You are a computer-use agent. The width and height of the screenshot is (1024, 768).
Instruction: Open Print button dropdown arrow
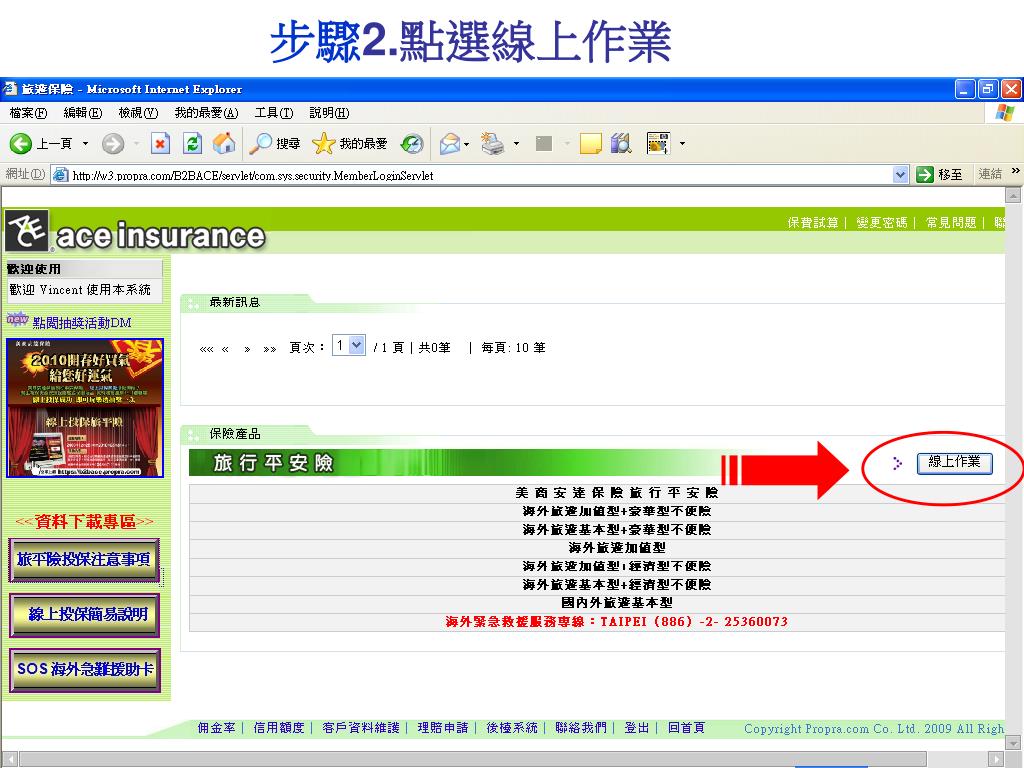(516, 144)
